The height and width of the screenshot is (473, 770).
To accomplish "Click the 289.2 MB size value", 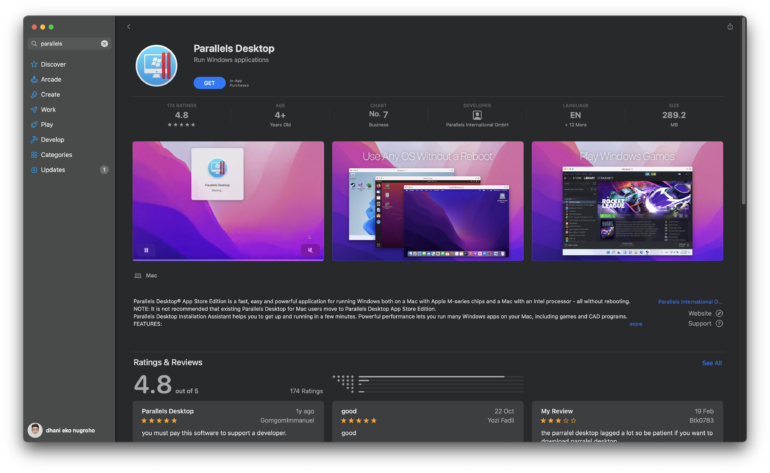I will click(674, 115).
